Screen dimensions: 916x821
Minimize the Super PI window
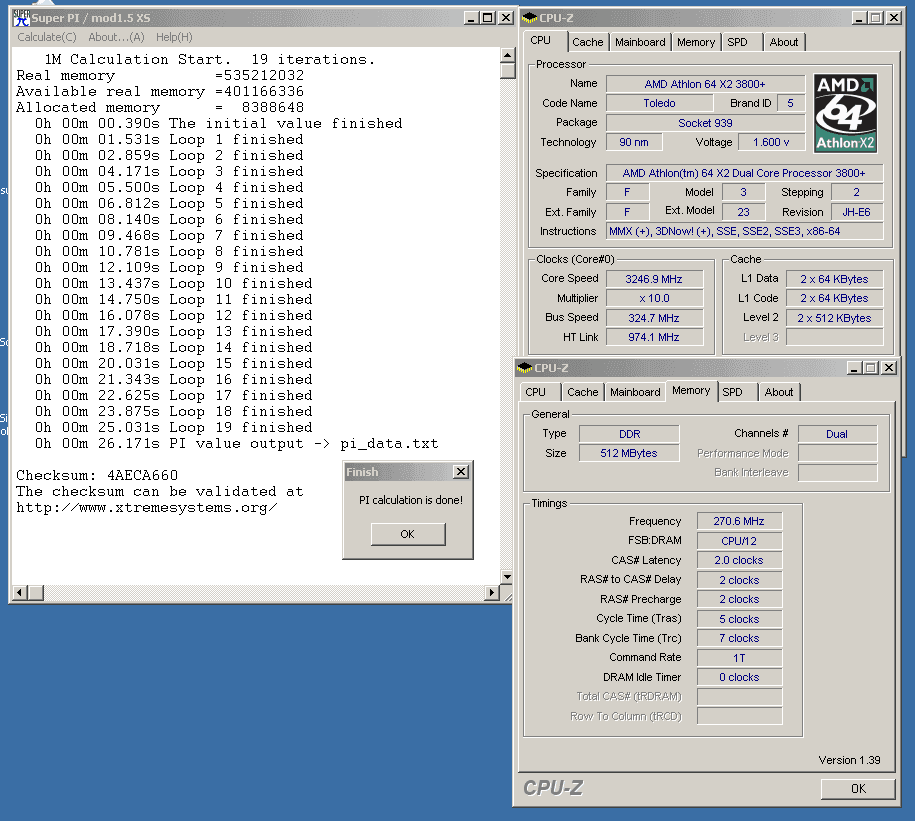pos(471,18)
